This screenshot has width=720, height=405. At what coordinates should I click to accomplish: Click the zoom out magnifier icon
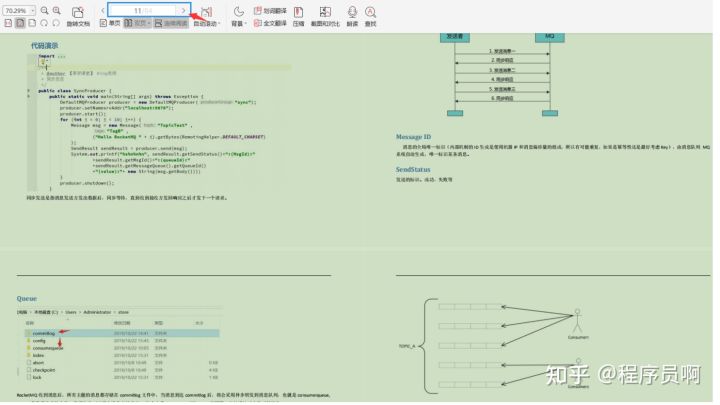pyautogui.click(x=45, y=10)
